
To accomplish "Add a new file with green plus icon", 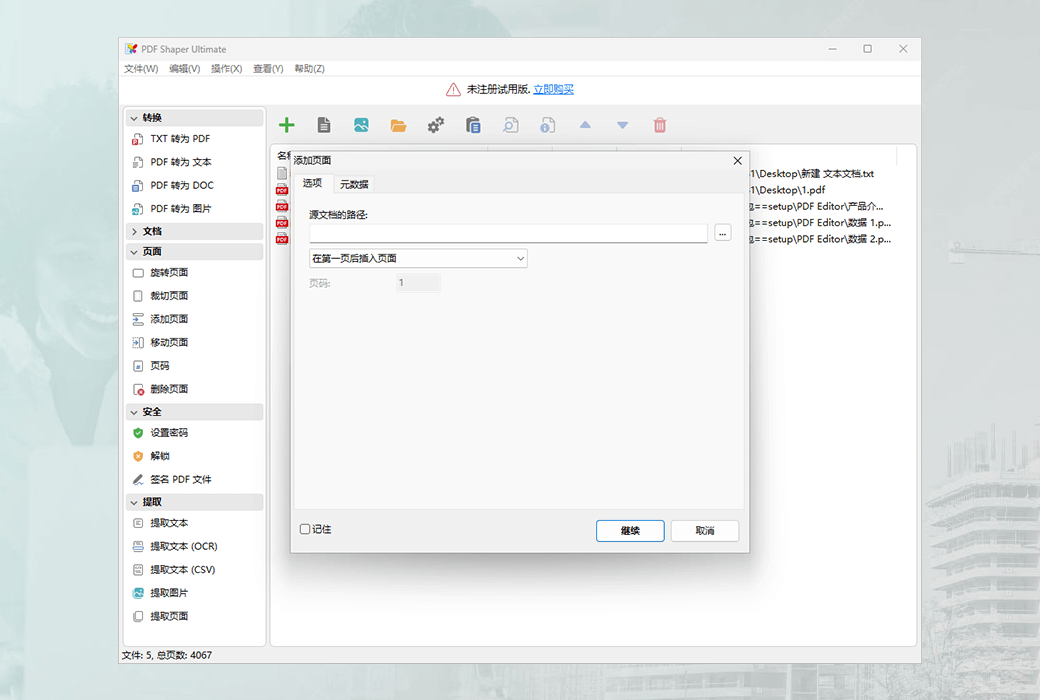I will point(286,124).
